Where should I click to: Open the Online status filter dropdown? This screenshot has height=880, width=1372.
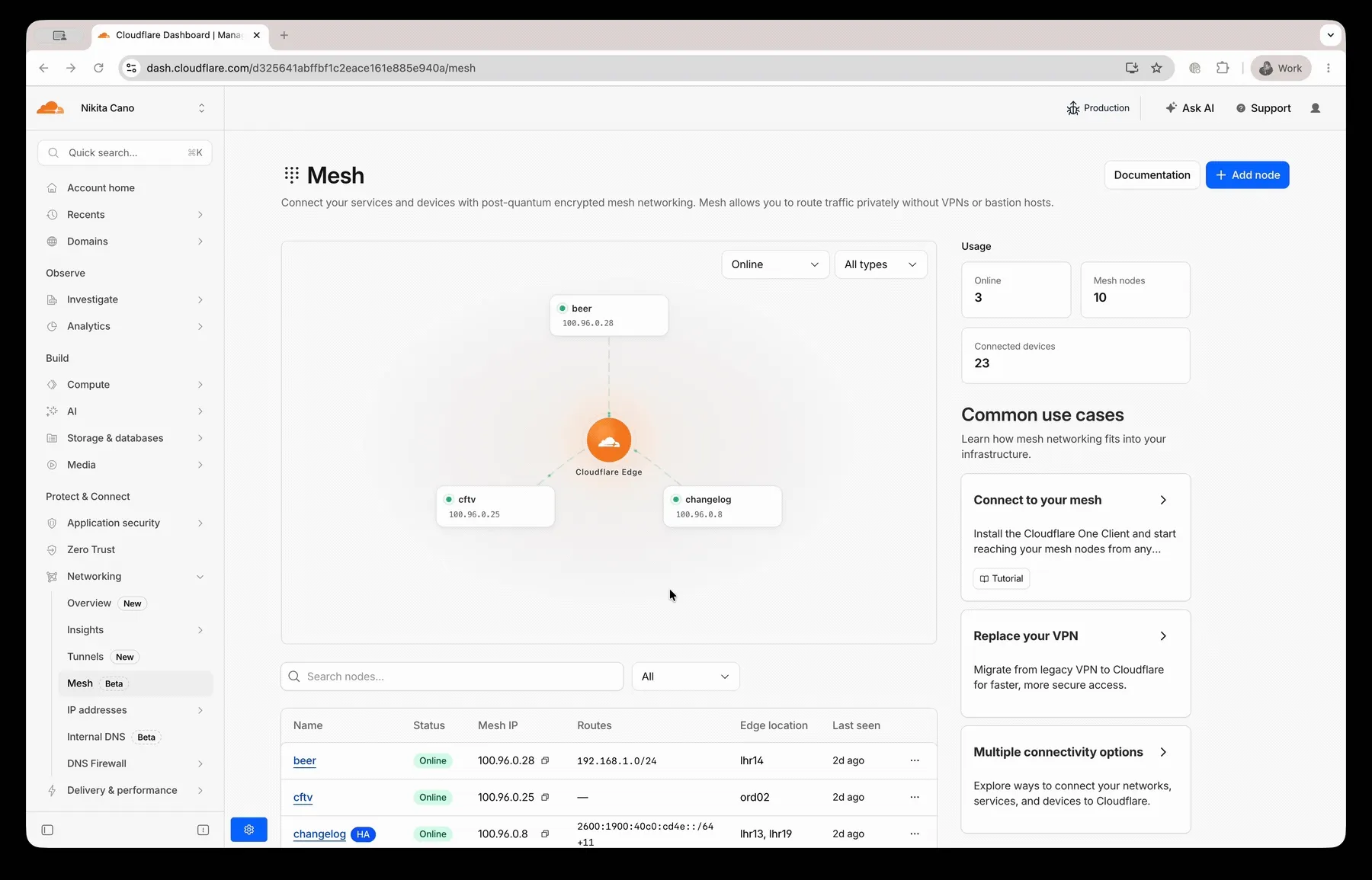click(775, 264)
